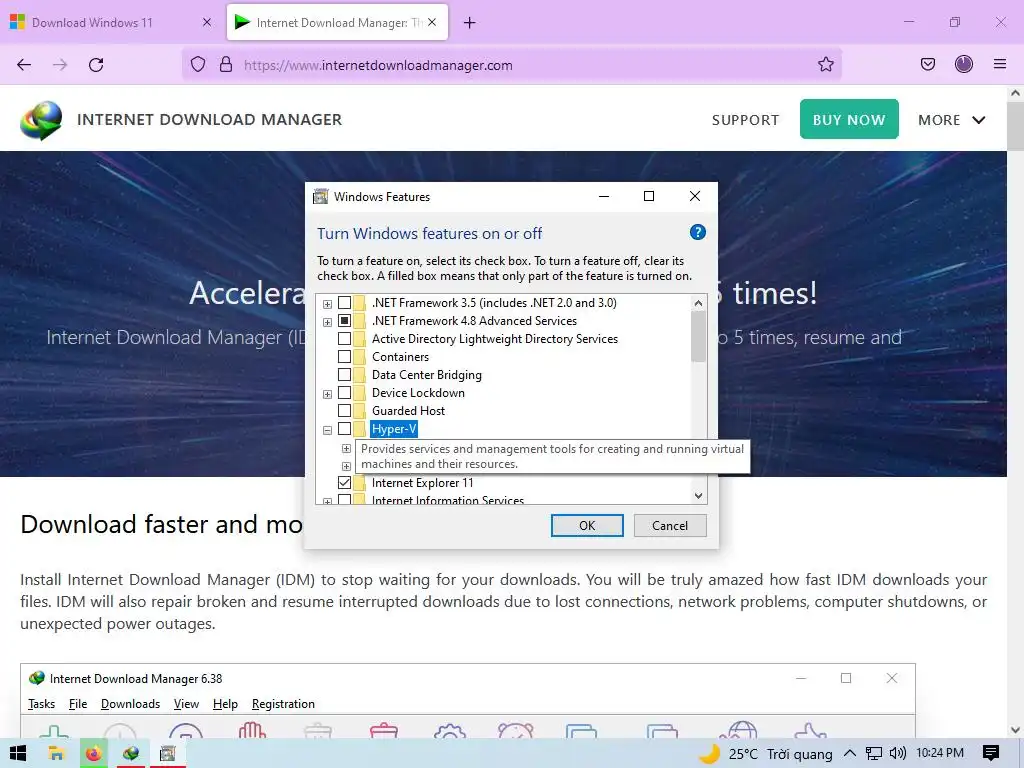
Task: Open the tracking protection shield icon
Action: [198, 65]
